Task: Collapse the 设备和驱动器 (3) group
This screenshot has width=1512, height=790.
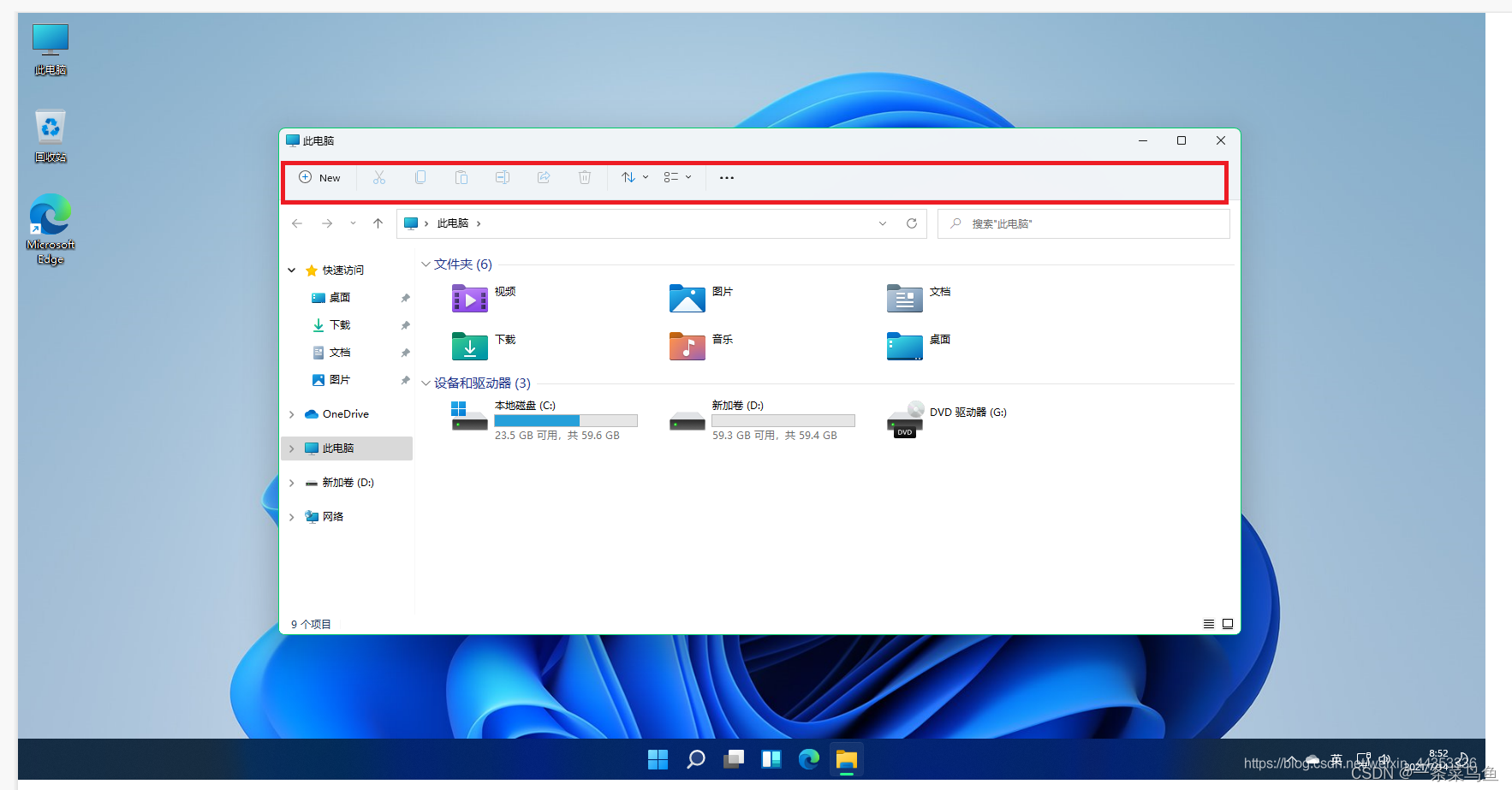Action: coord(426,383)
